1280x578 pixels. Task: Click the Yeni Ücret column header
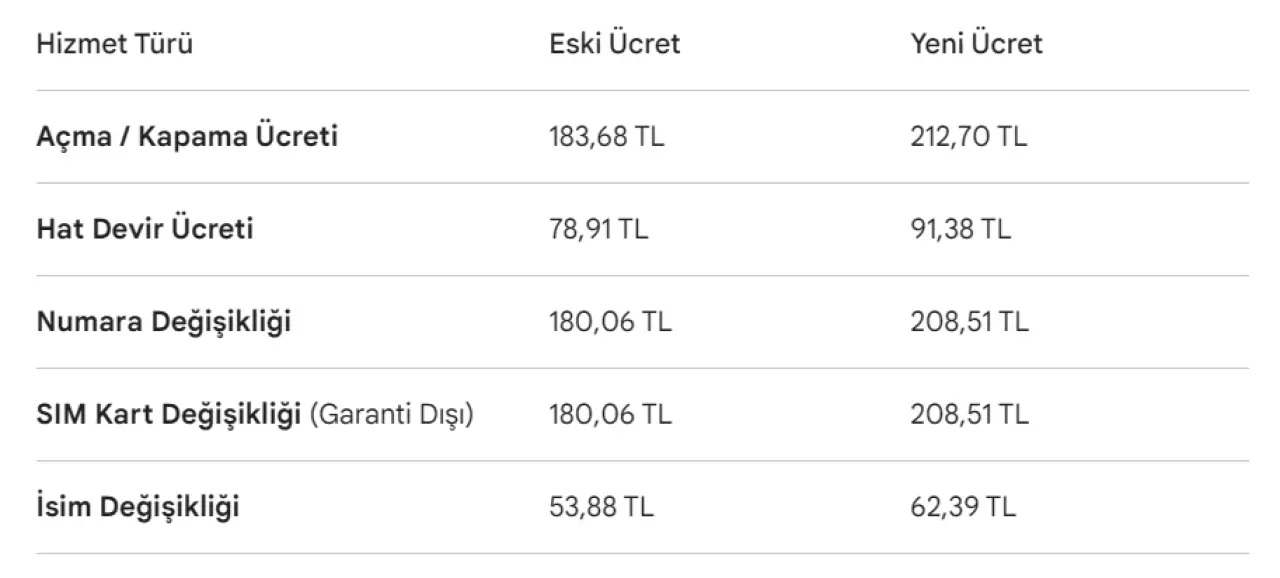tap(976, 44)
